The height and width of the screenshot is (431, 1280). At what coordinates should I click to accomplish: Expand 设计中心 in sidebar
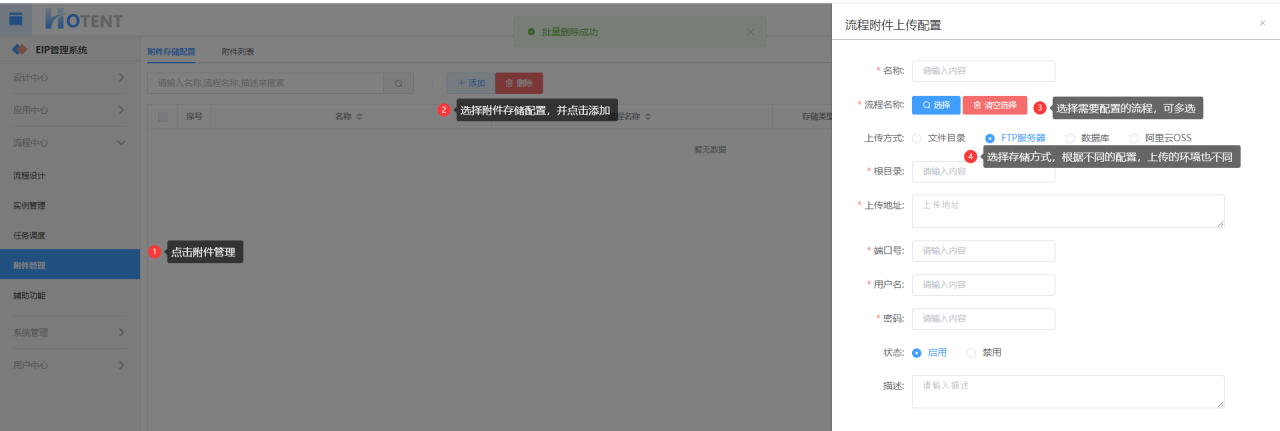69,77
